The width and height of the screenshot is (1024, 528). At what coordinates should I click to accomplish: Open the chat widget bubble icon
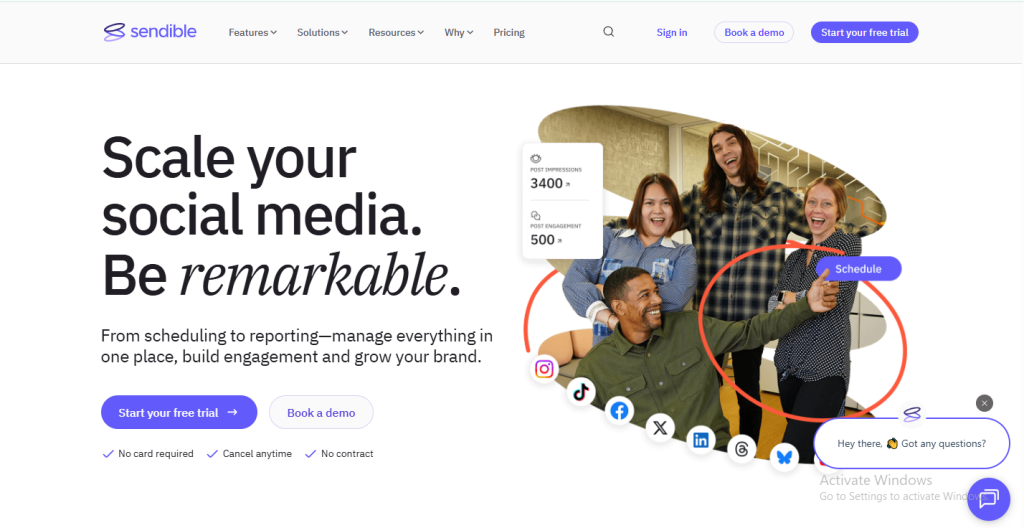[988, 498]
